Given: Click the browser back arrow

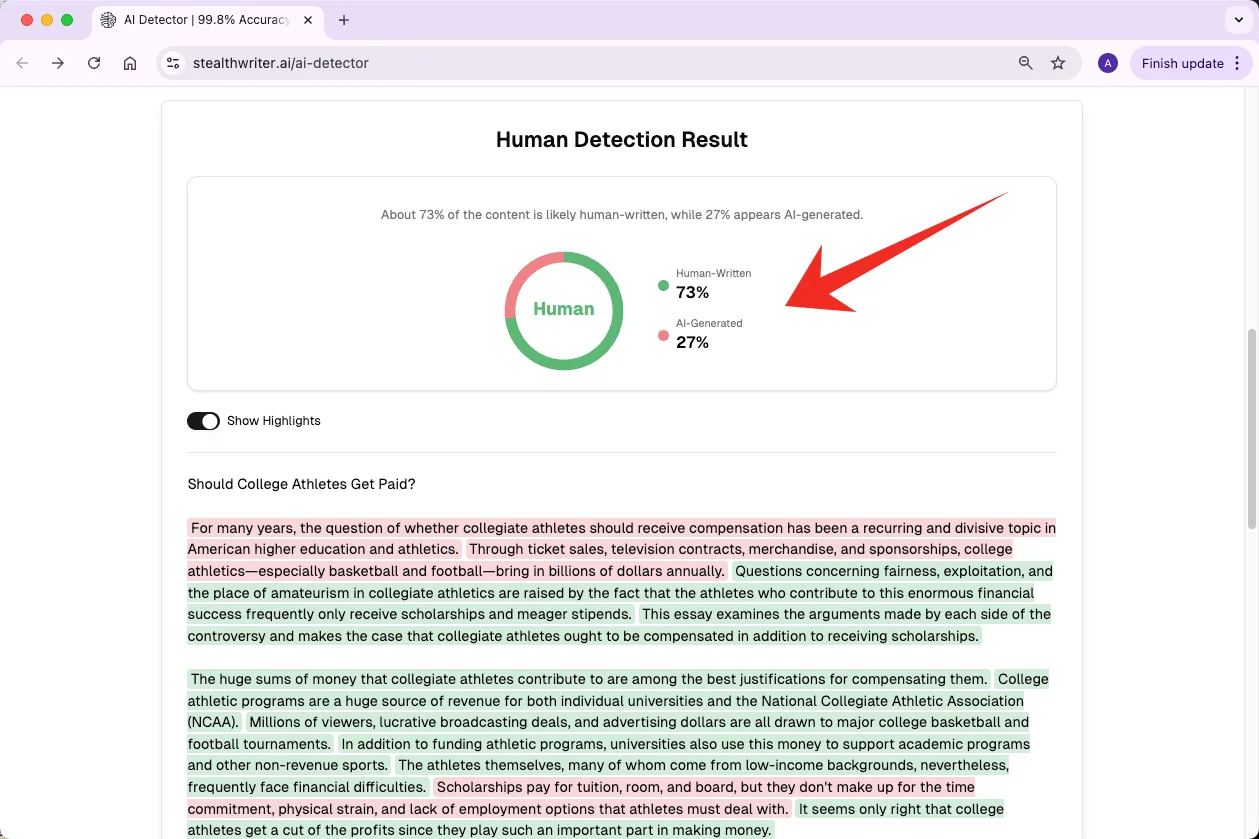Looking at the screenshot, I should [x=22, y=63].
